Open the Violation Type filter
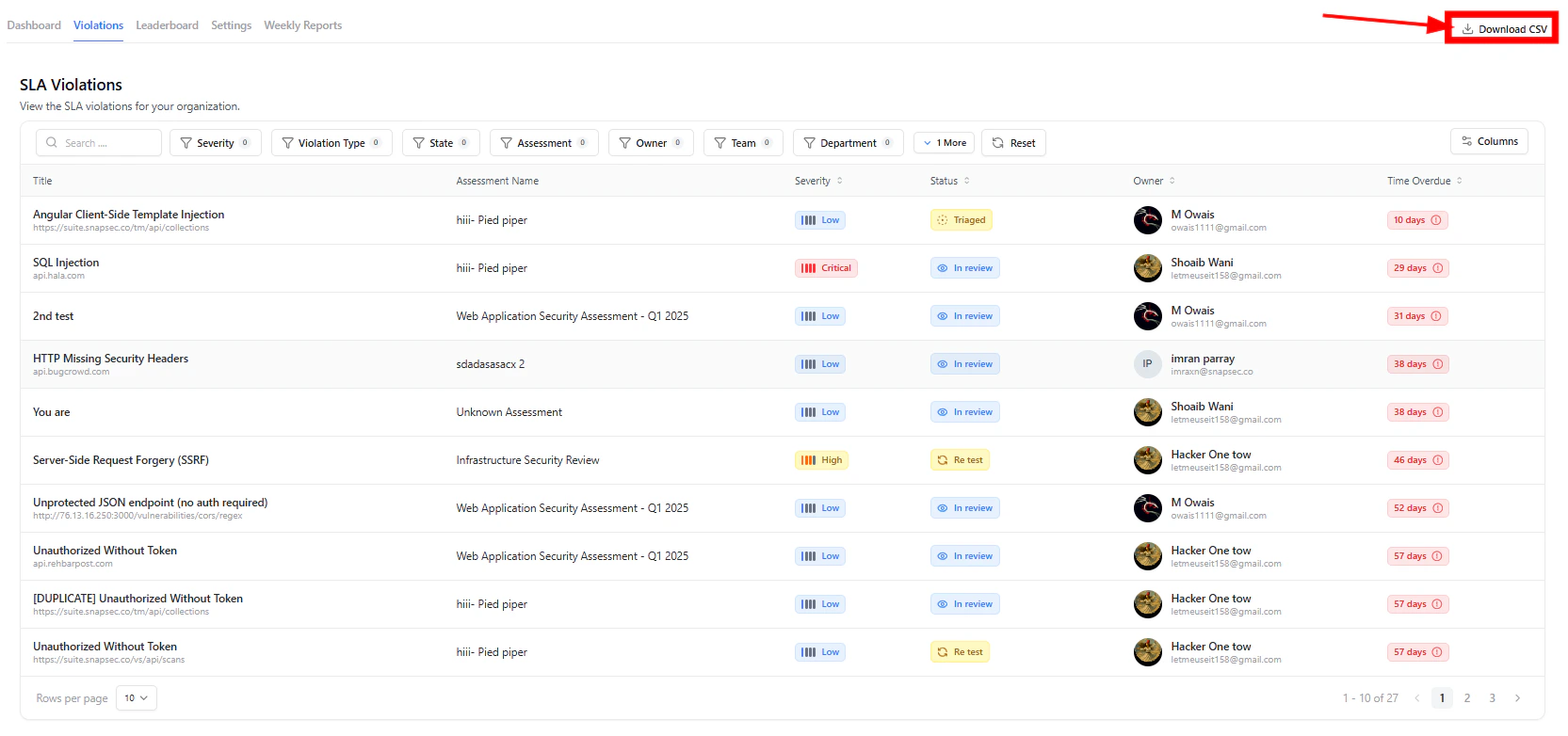The width and height of the screenshot is (1568, 736). [x=331, y=143]
